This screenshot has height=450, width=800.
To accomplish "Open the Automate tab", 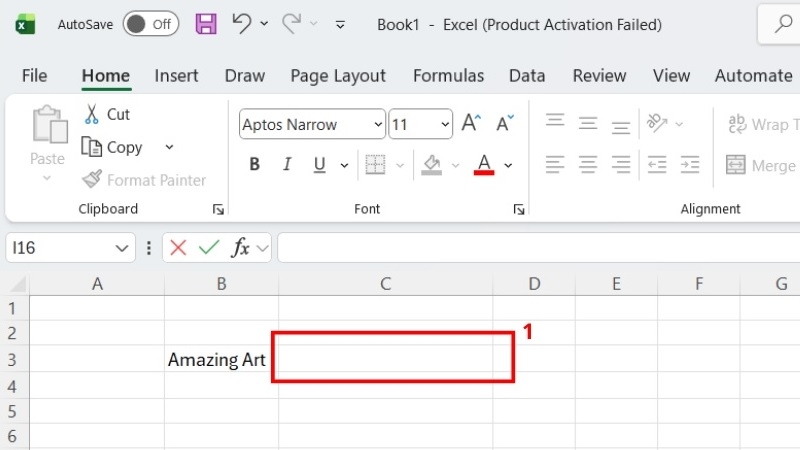I will [x=753, y=76].
